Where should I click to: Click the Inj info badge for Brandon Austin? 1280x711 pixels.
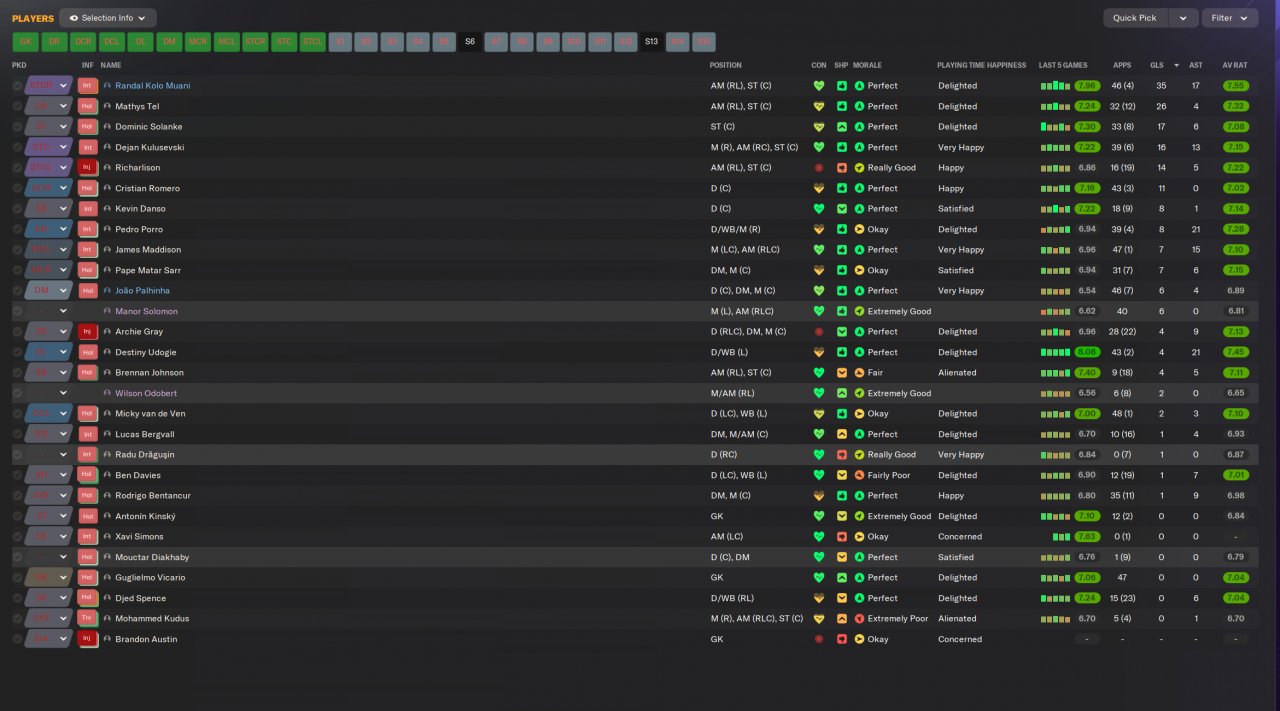pos(88,639)
